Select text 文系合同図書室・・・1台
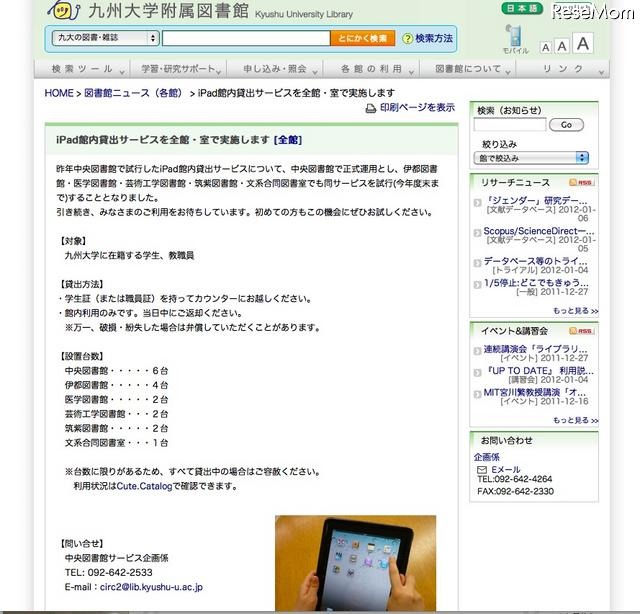640x614 pixels. pos(116,443)
